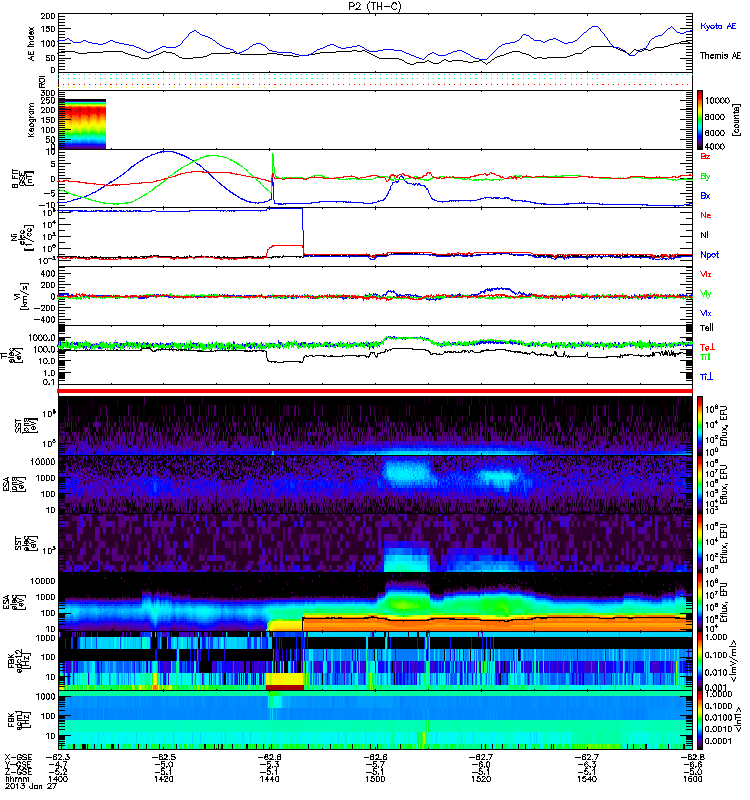
Task: Click the Keogram axis label
Action: [x=31, y=120]
